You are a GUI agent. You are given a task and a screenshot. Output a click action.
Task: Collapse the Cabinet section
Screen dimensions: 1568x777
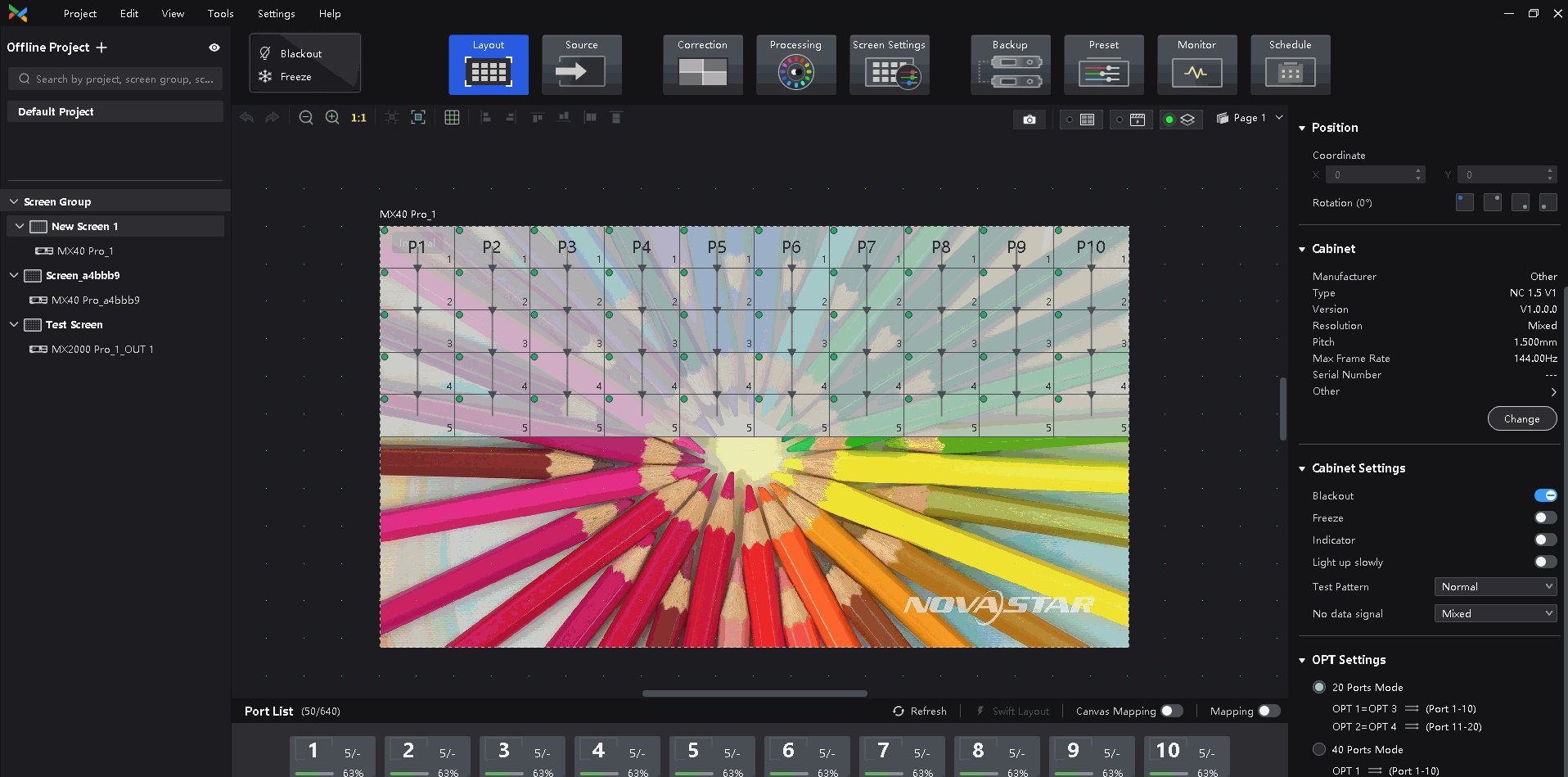coord(1302,249)
